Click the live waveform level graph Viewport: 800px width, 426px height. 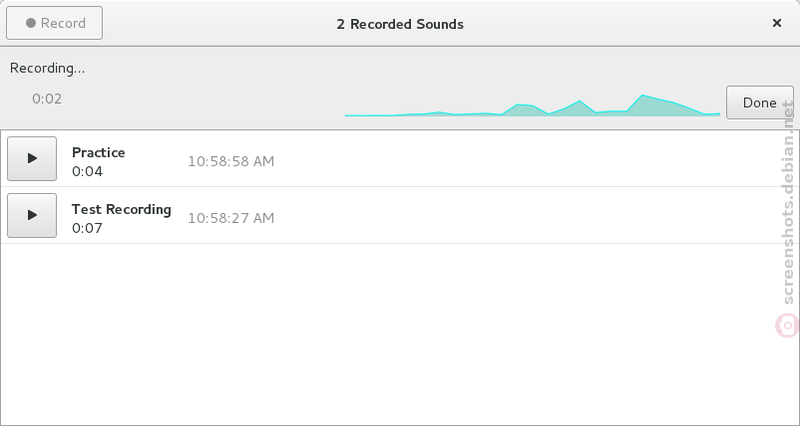[532, 106]
